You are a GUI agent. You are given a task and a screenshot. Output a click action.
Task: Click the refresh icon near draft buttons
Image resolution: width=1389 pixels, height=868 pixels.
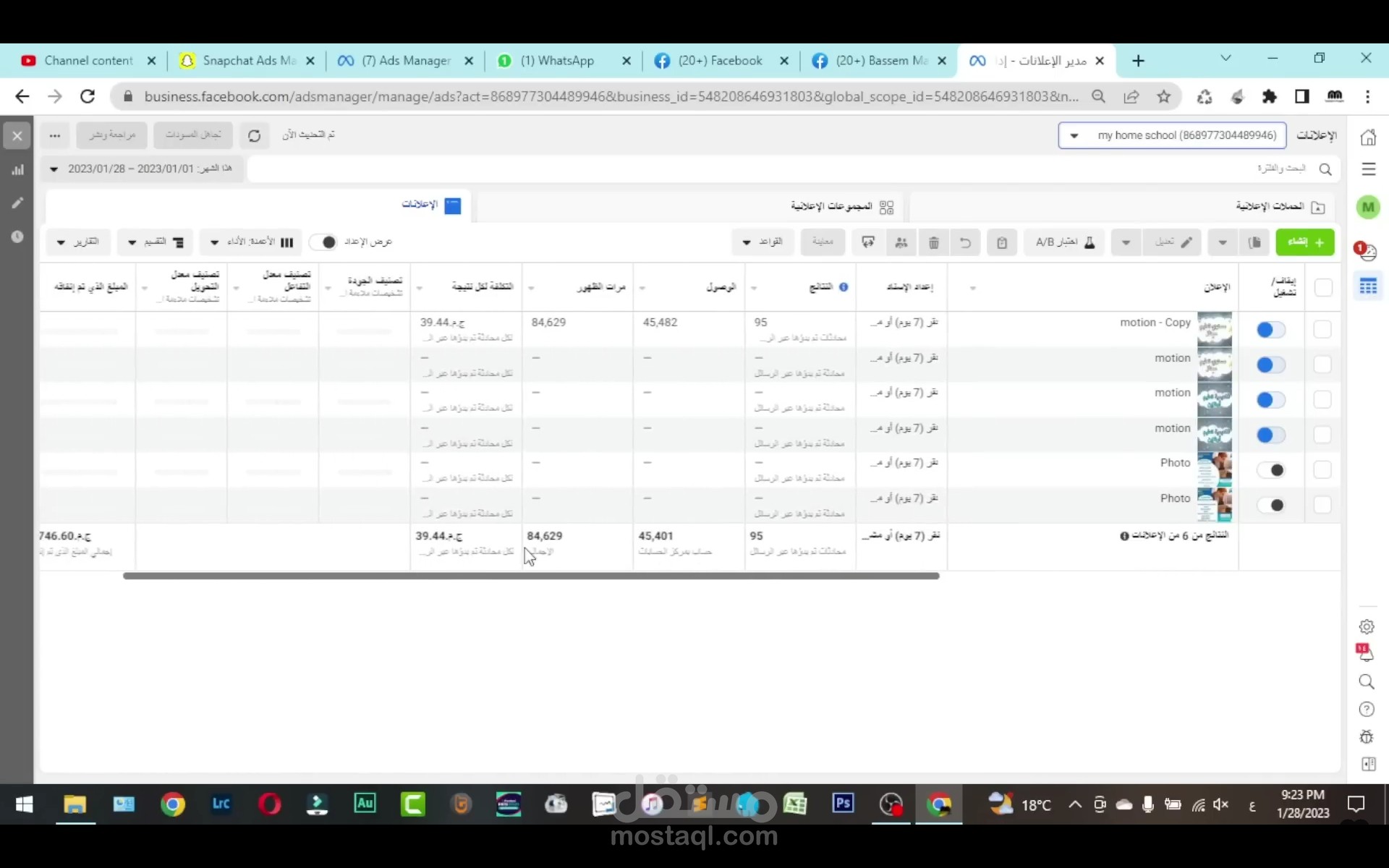254,135
